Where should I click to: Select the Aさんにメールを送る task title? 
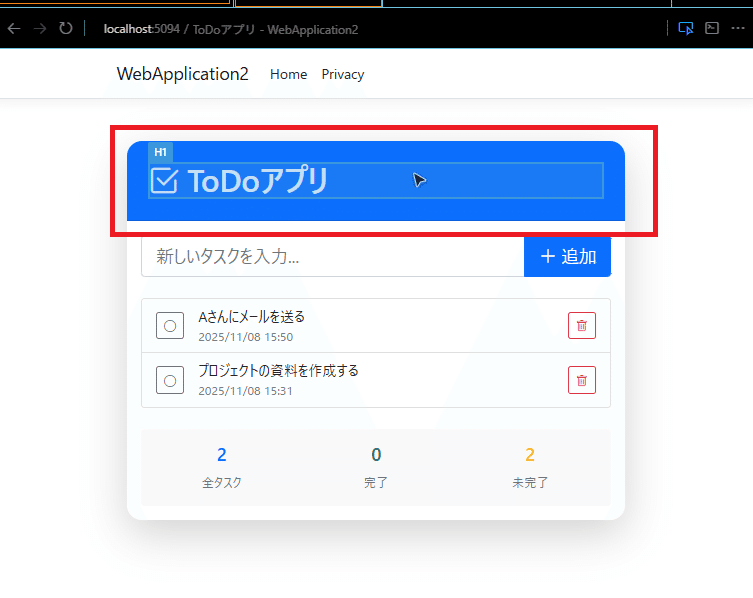pyautogui.click(x=252, y=317)
